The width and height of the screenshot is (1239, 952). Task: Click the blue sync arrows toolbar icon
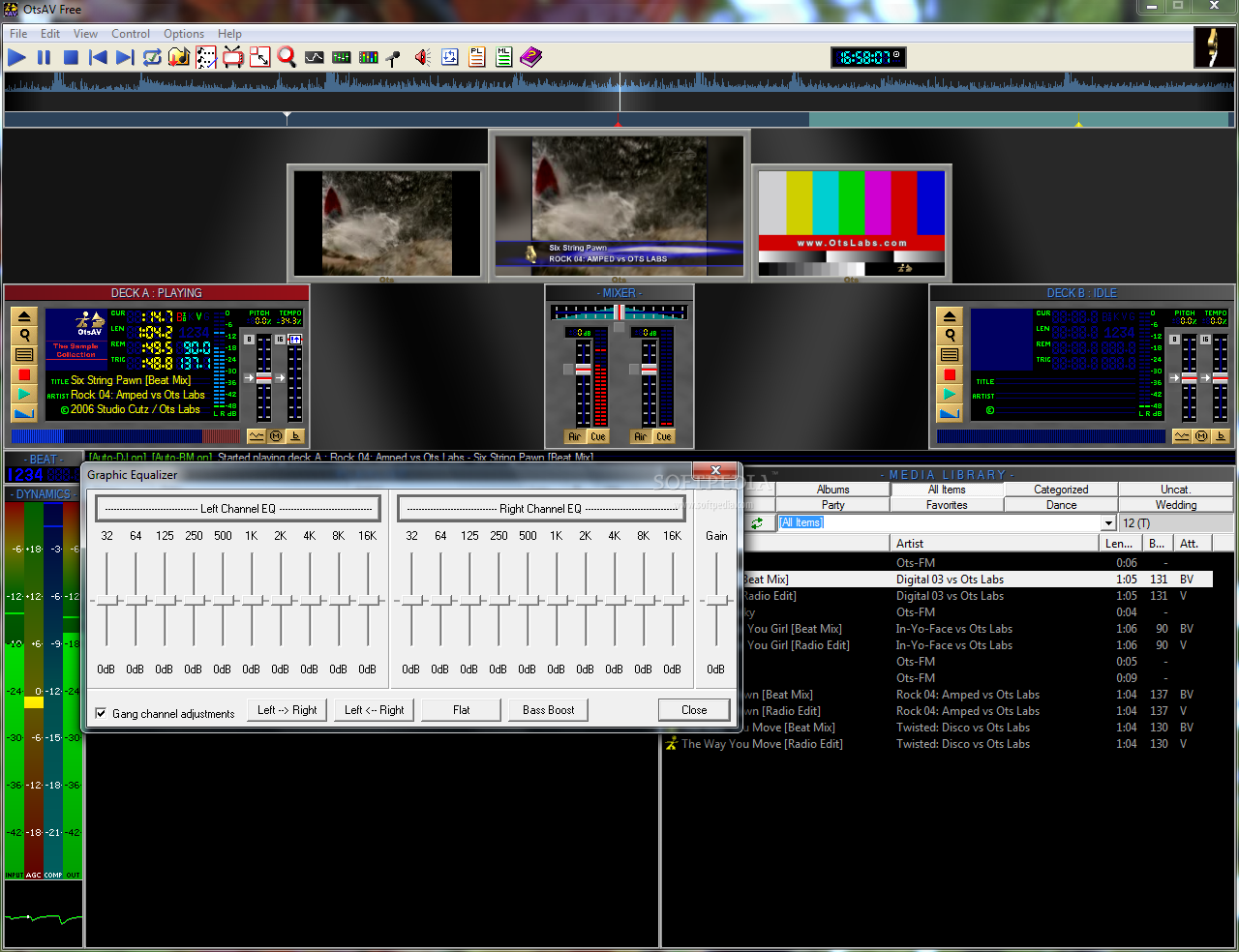coord(450,58)
